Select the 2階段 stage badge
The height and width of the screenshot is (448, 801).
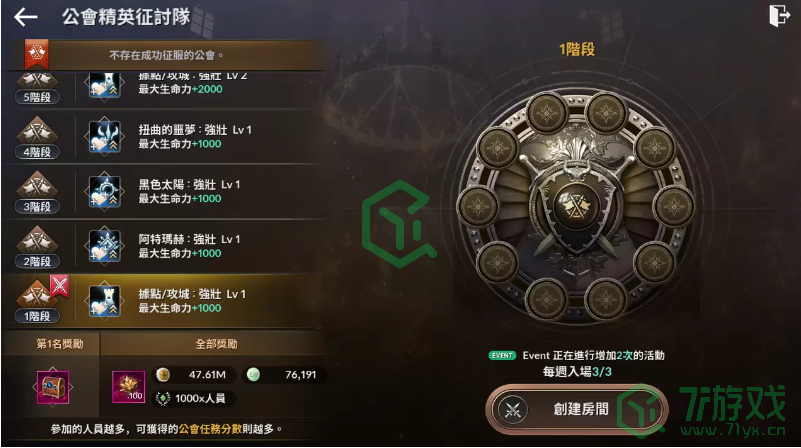click(x=37, y=247)
